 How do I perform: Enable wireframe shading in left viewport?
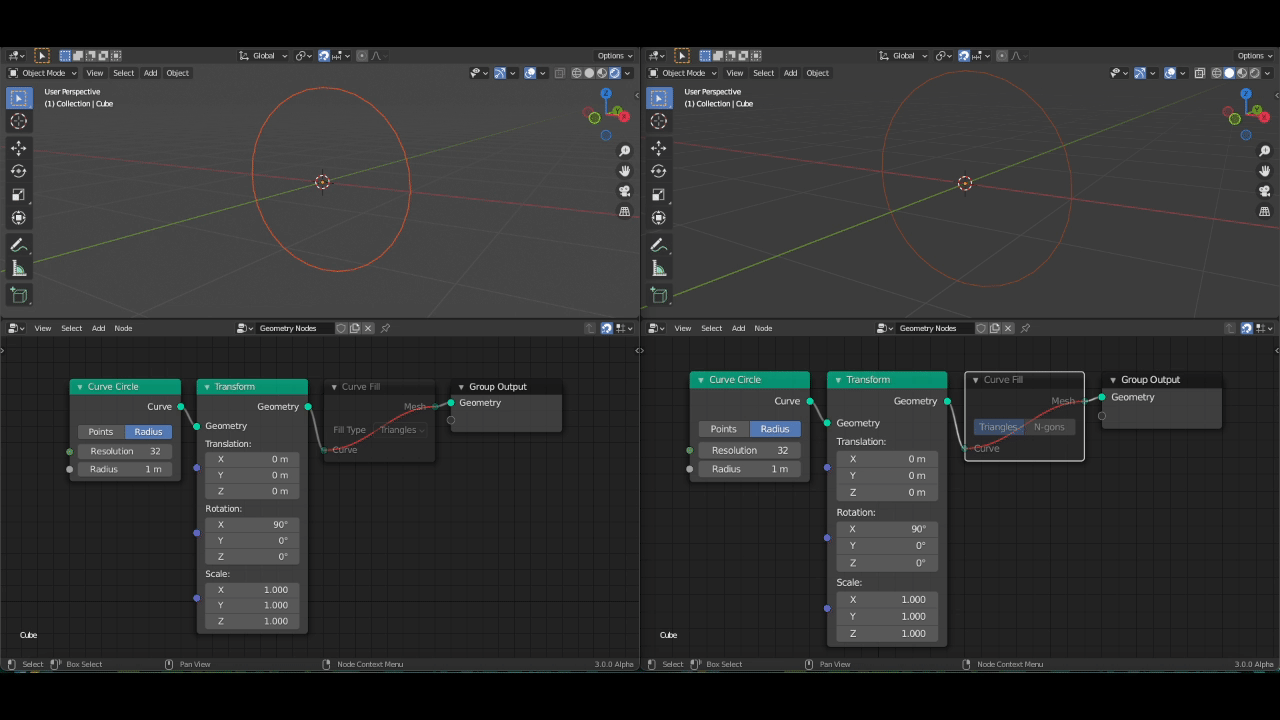tap(576, 73)
